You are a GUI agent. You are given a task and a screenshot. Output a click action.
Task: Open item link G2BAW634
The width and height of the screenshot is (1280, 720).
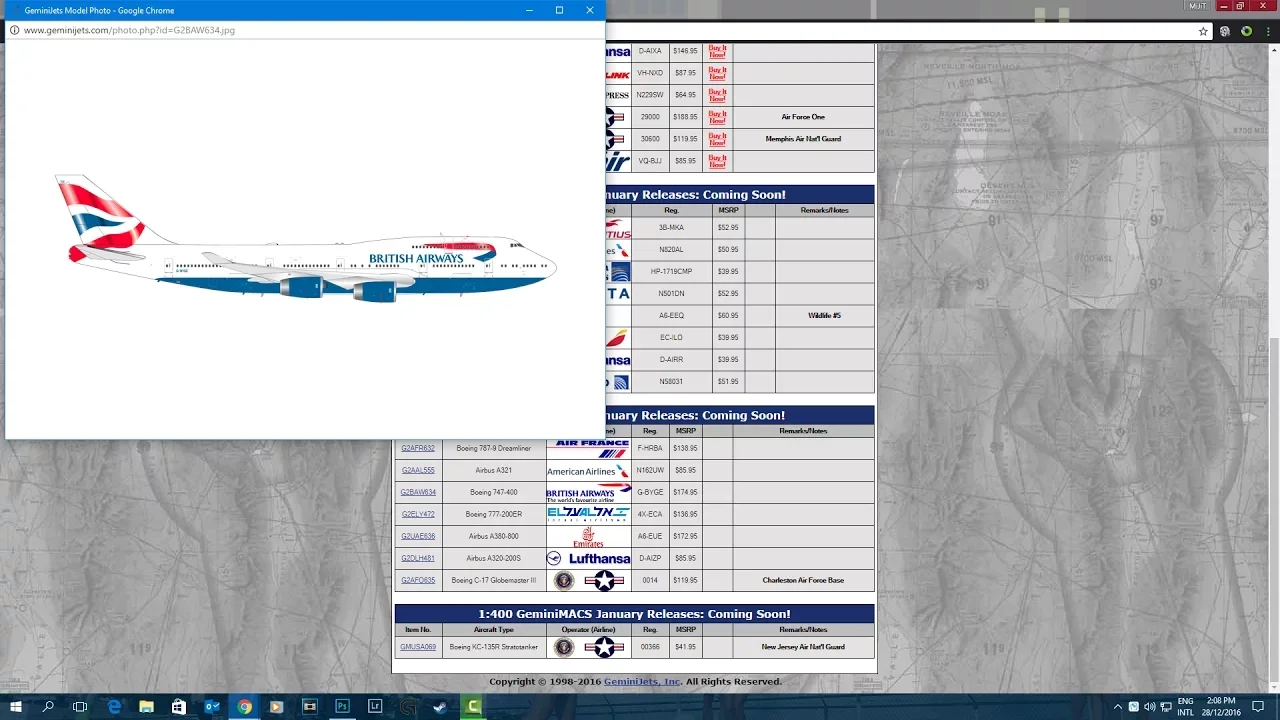click(418, 492)
